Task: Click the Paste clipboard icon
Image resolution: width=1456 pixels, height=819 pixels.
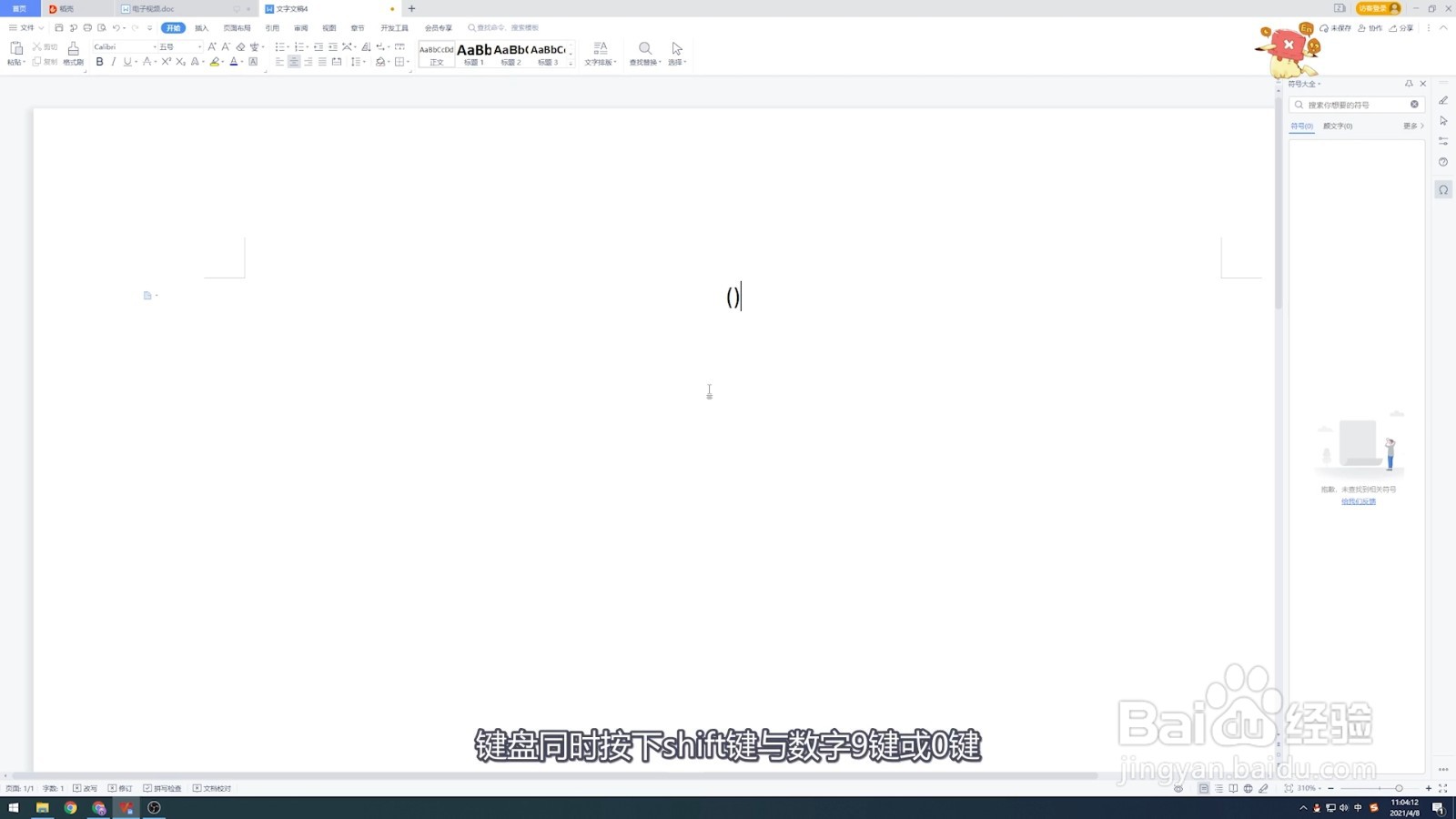Action: coord(15,48)
